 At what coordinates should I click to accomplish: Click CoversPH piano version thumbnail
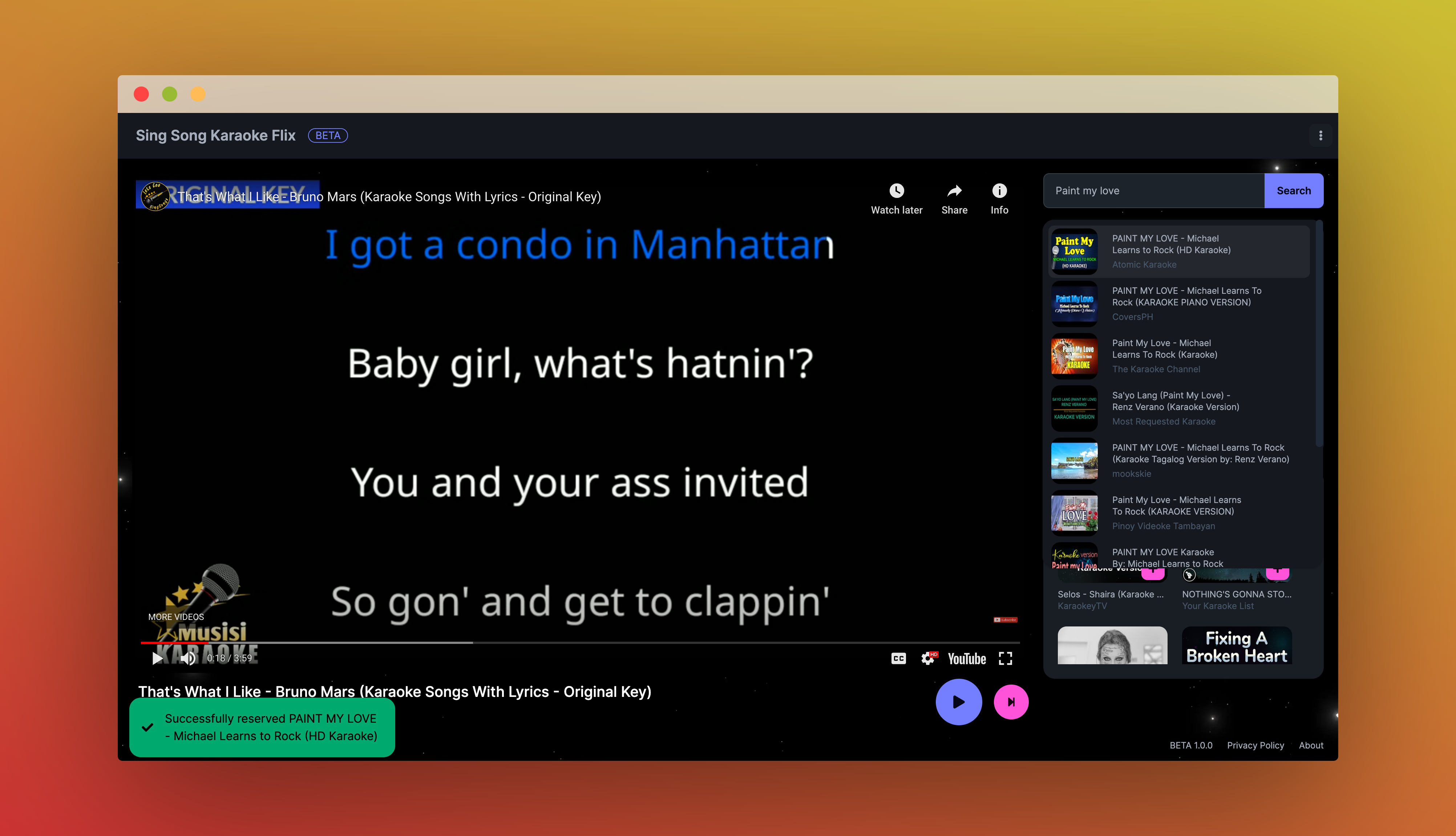coord(1074,304)
